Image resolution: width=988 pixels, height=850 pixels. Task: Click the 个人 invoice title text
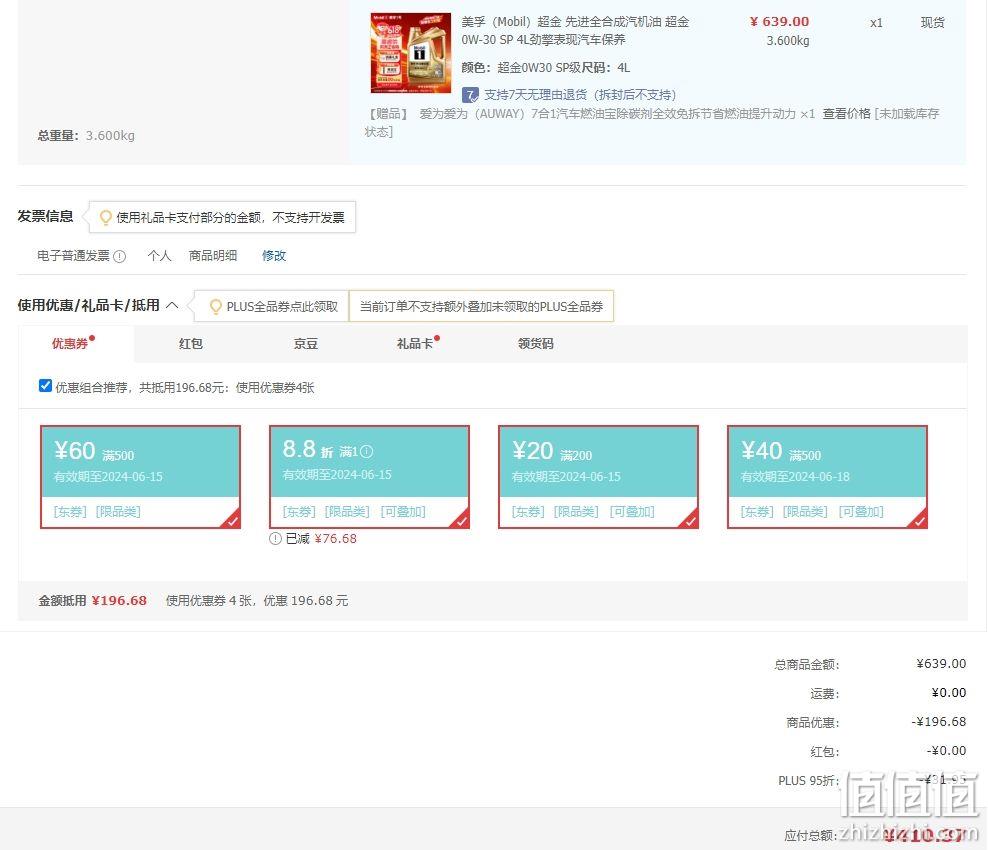point(159,256)
